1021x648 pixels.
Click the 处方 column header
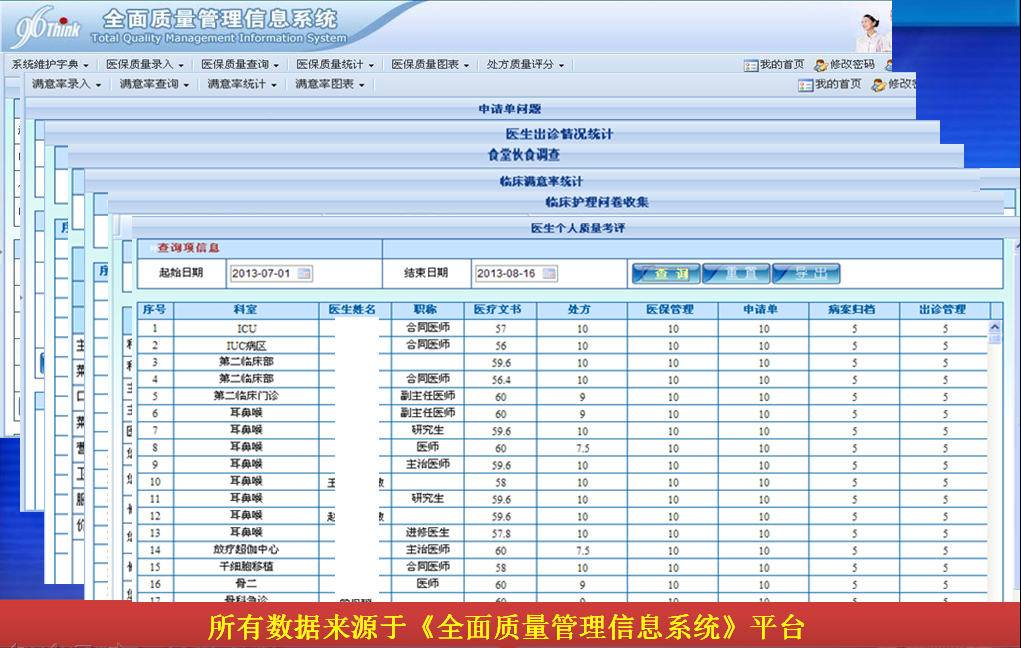coord(581,310)
